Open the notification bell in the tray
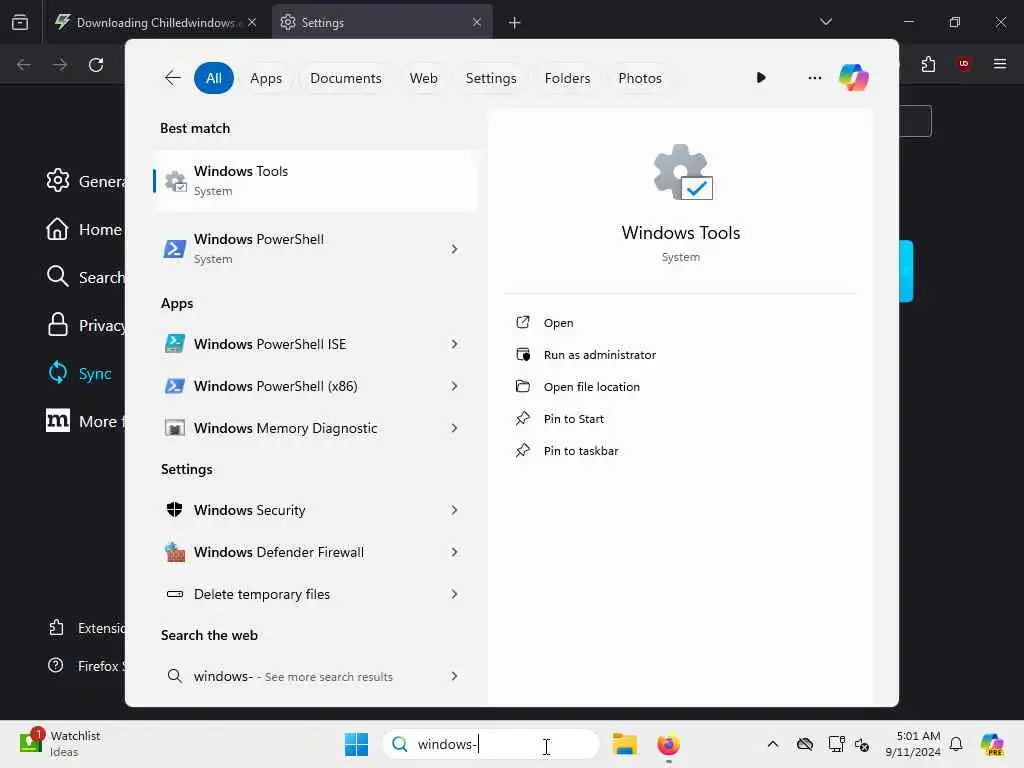 tap(956, 744)
